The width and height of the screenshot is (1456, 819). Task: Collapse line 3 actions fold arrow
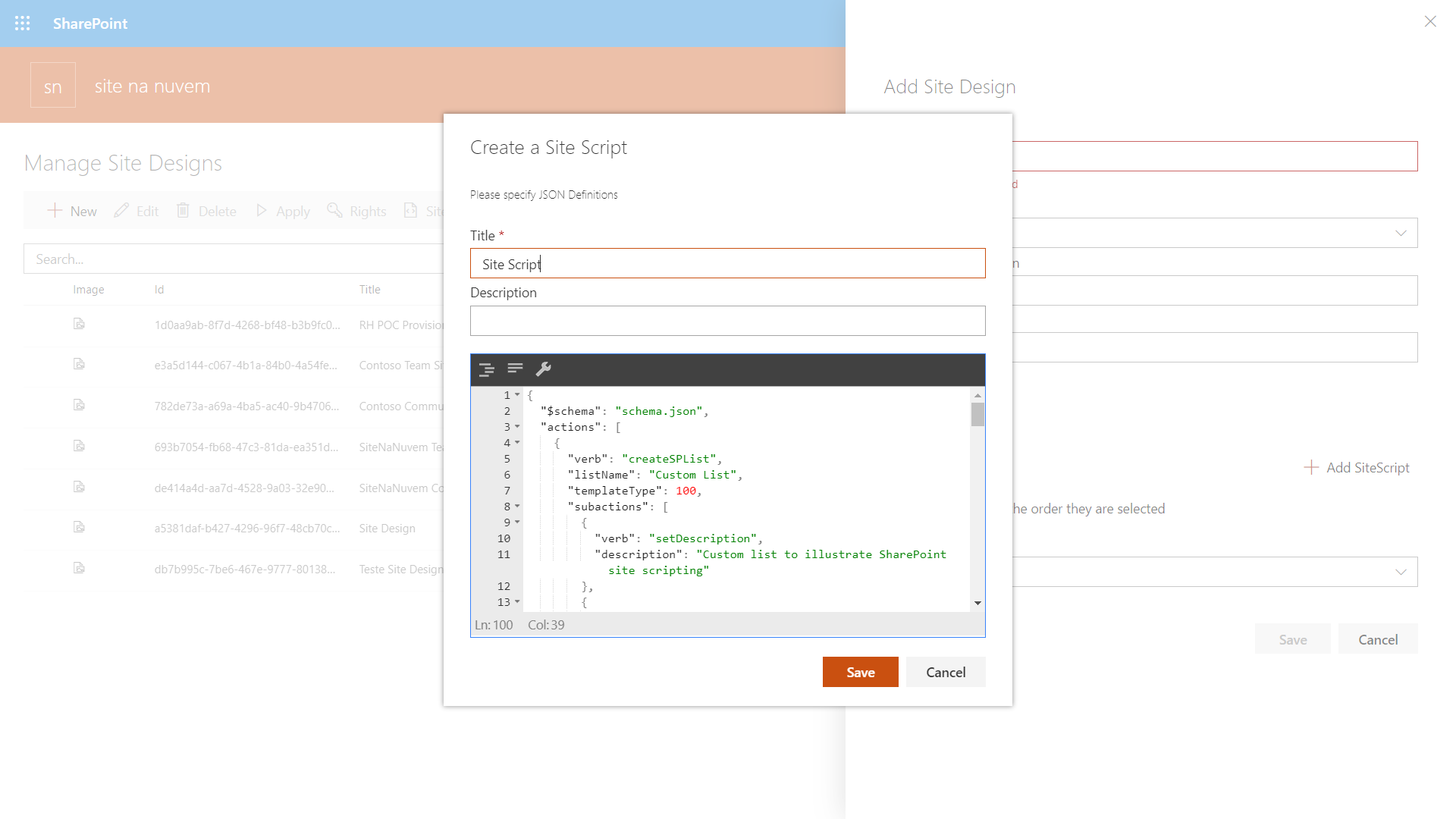coord(517,426)
